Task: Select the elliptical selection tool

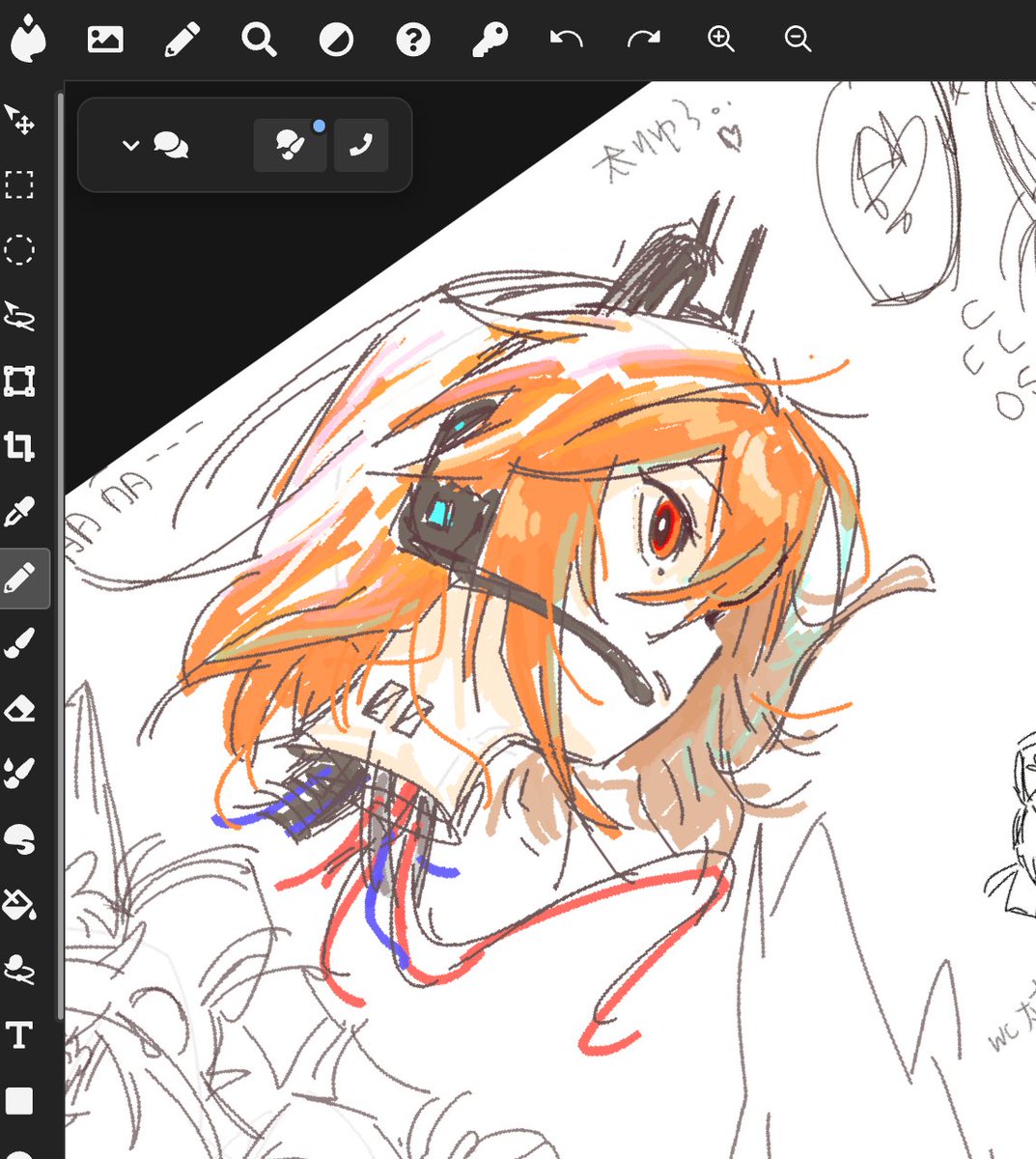Action: [x=19, y=250]
